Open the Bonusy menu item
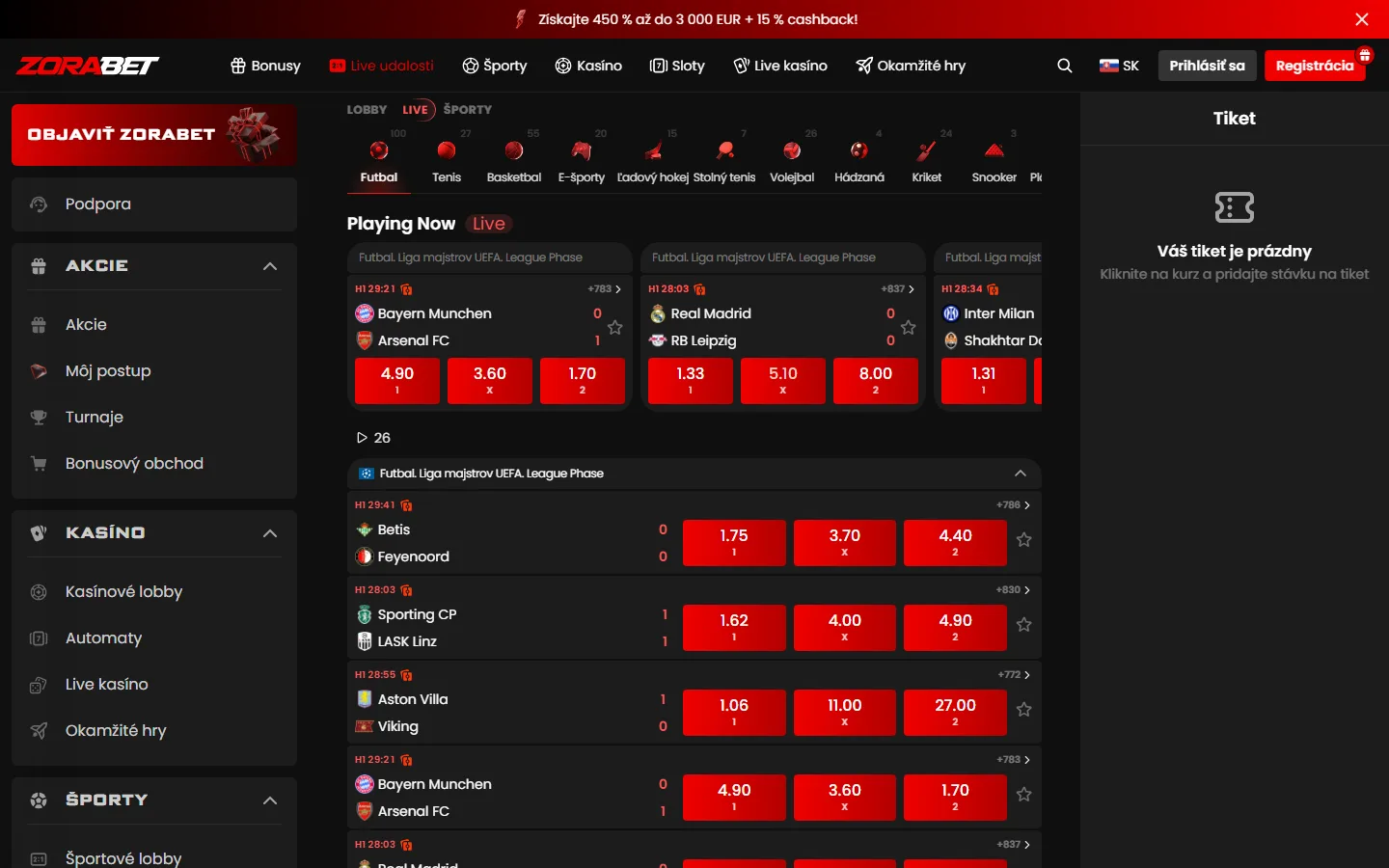This screenshot has width=1389, height=868. pos(265,66)
